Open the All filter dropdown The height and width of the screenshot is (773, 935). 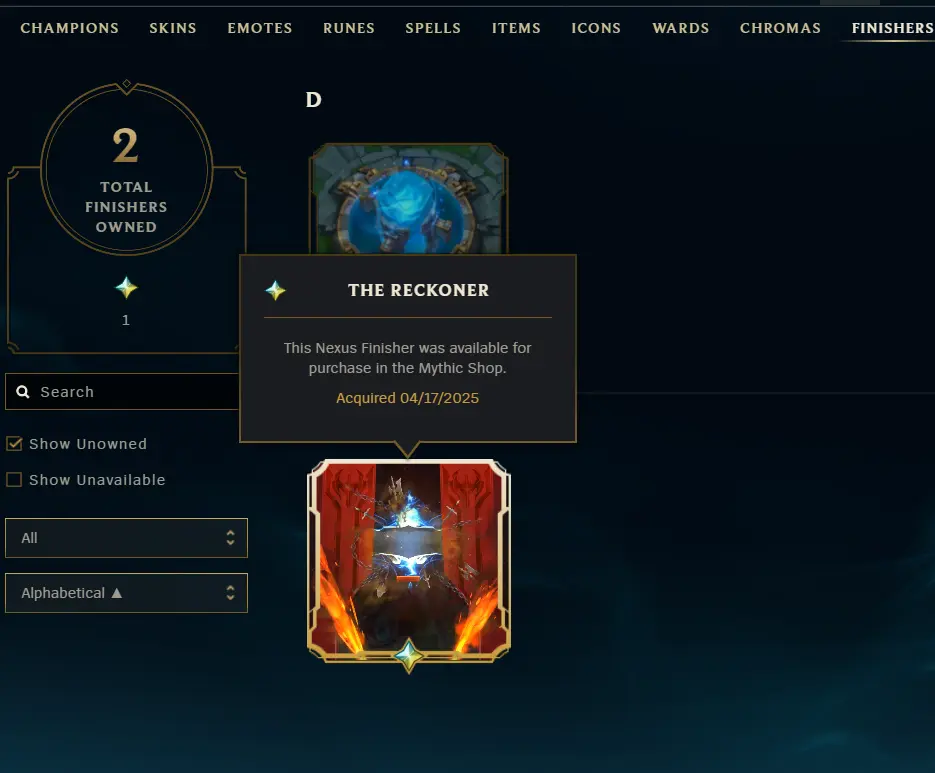click(x=126, y=538)
